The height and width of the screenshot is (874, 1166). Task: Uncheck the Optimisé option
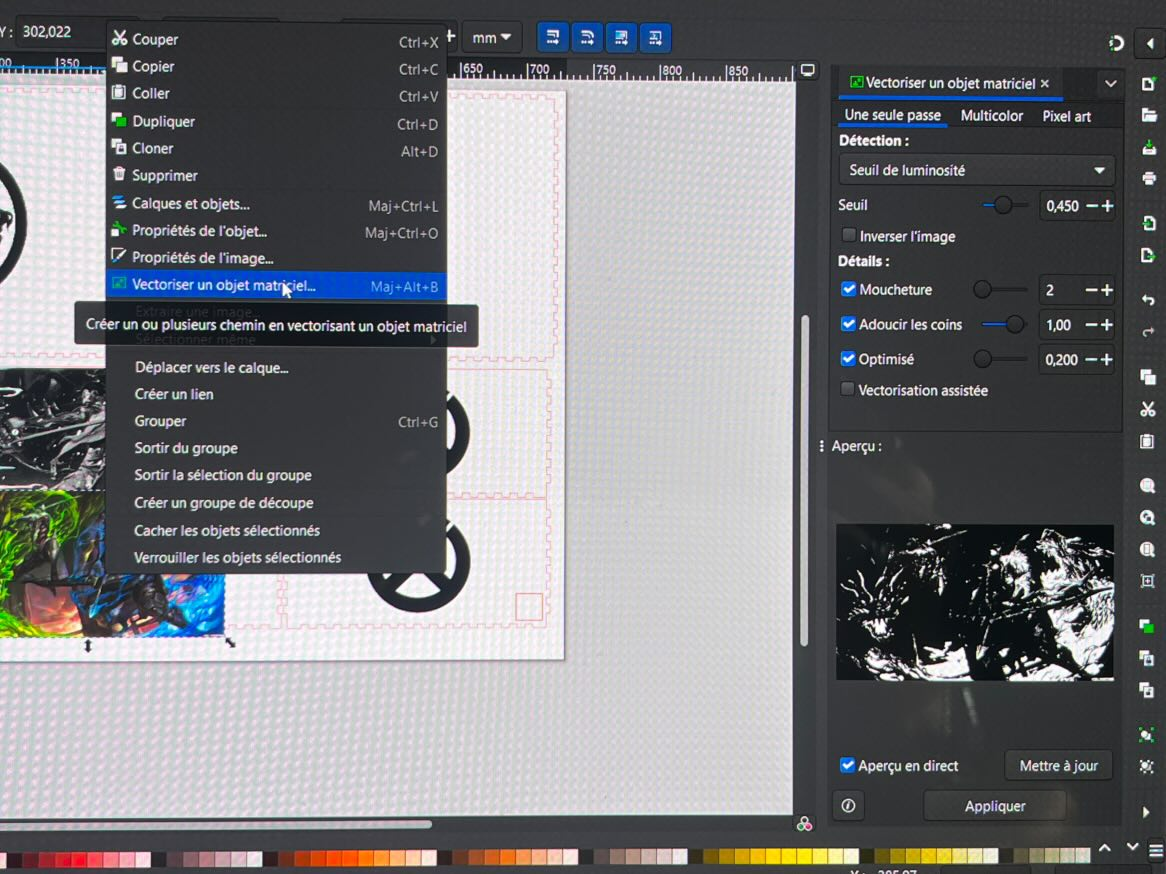click(x=848, y=359)
